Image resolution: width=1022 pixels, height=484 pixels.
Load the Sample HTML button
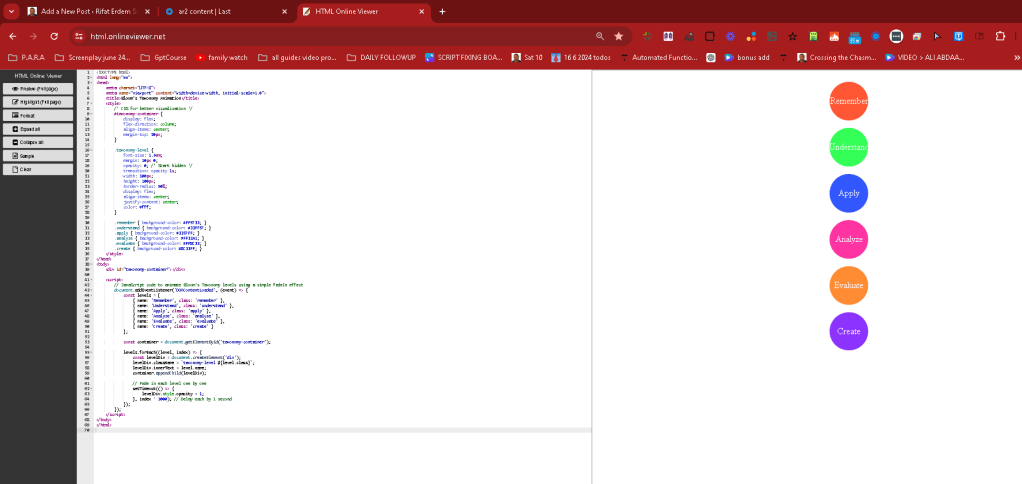(x=38, y=156)
